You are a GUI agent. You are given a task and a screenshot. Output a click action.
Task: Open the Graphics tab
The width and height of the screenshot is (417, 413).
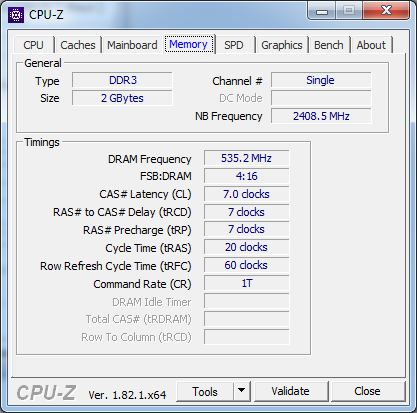pos(282,45)
